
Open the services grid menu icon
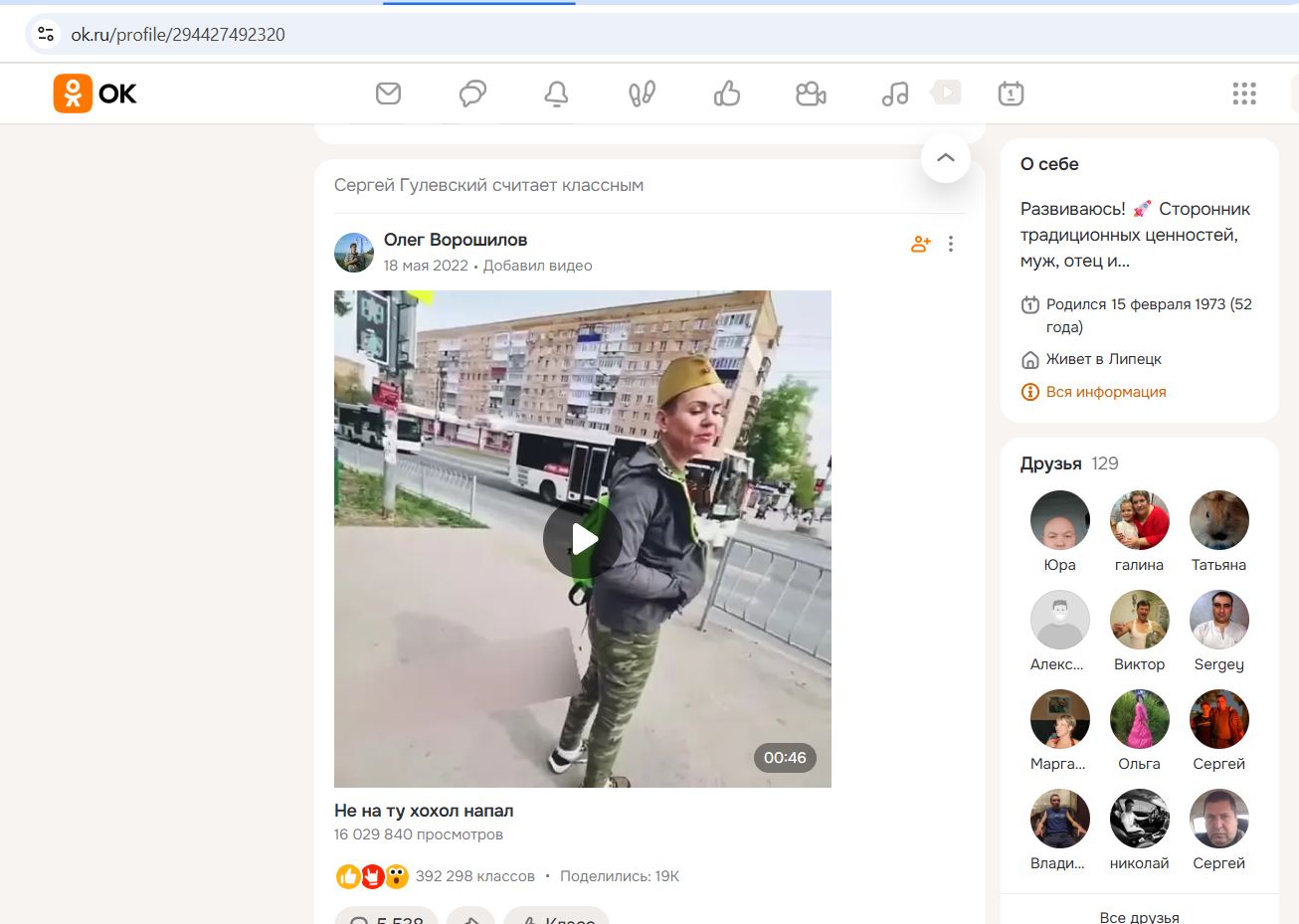point(1244,93)
